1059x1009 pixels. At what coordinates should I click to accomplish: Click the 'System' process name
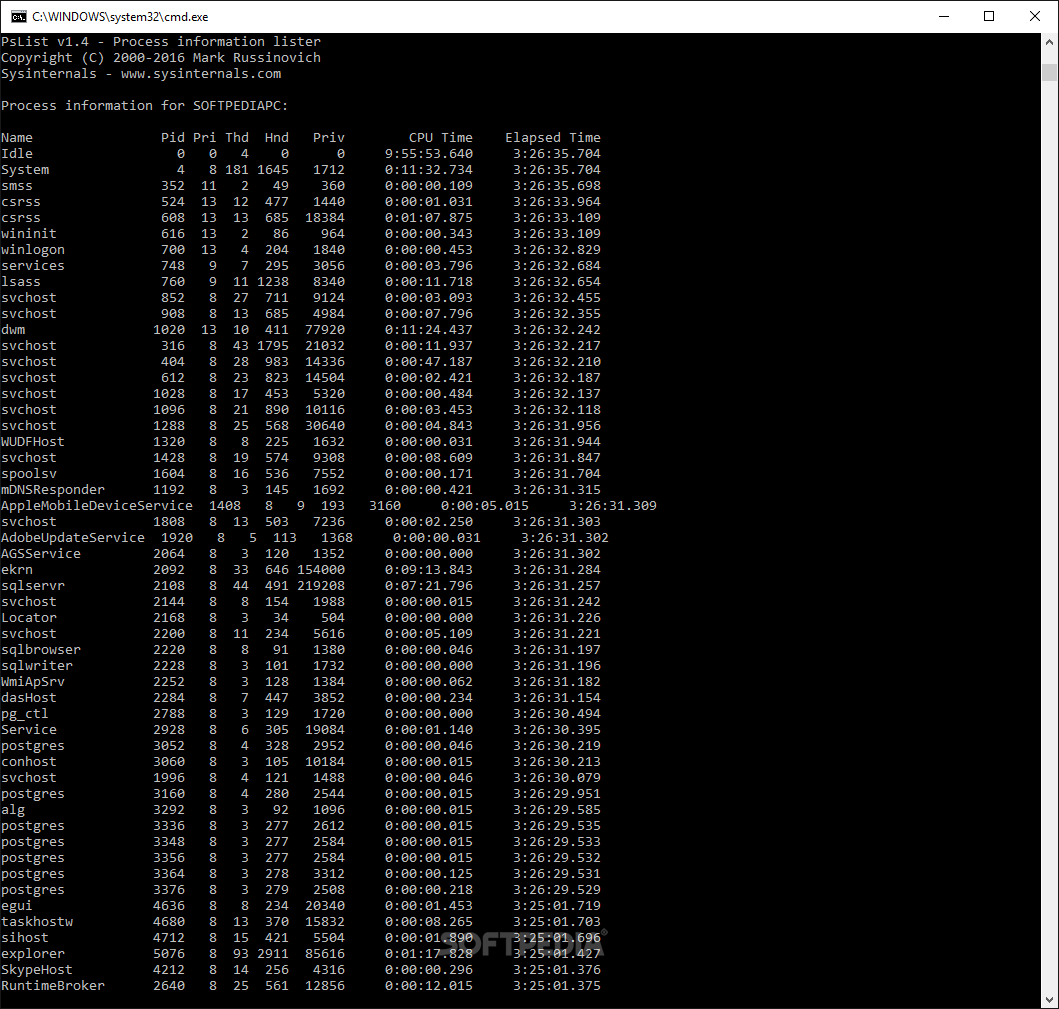[x=25, y=170]
